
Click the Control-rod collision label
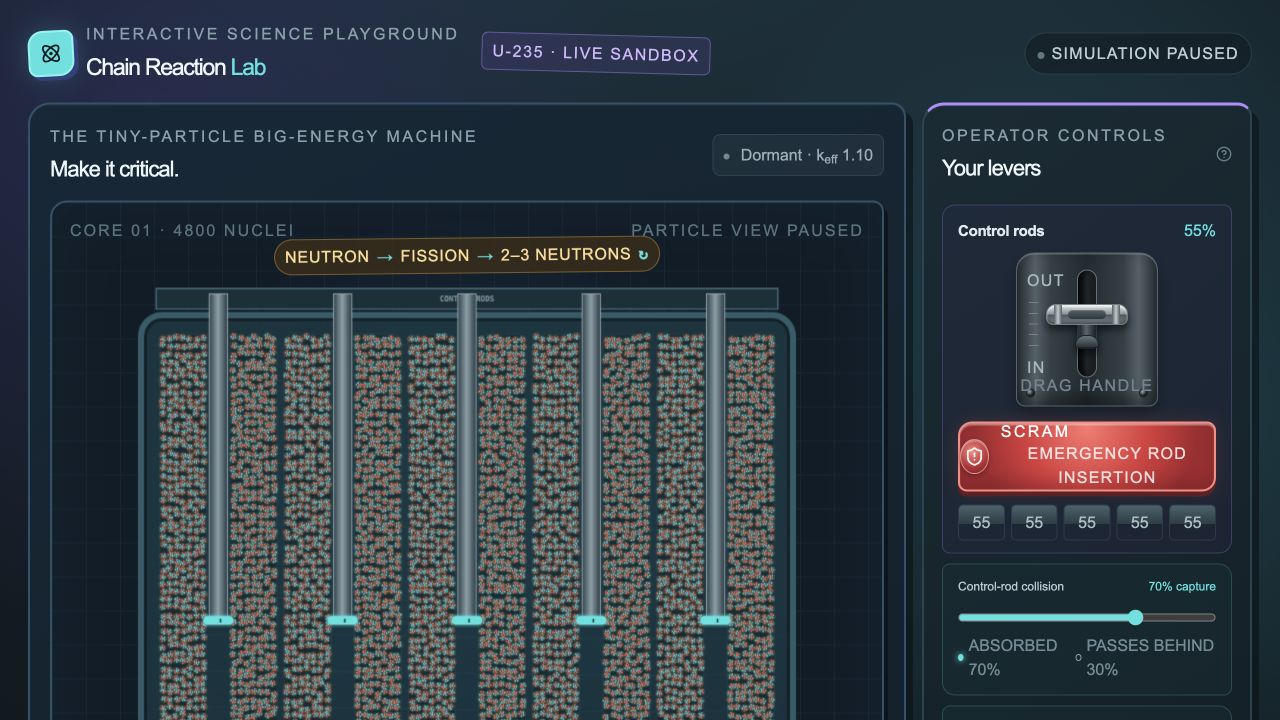(x=1011, y=587)
